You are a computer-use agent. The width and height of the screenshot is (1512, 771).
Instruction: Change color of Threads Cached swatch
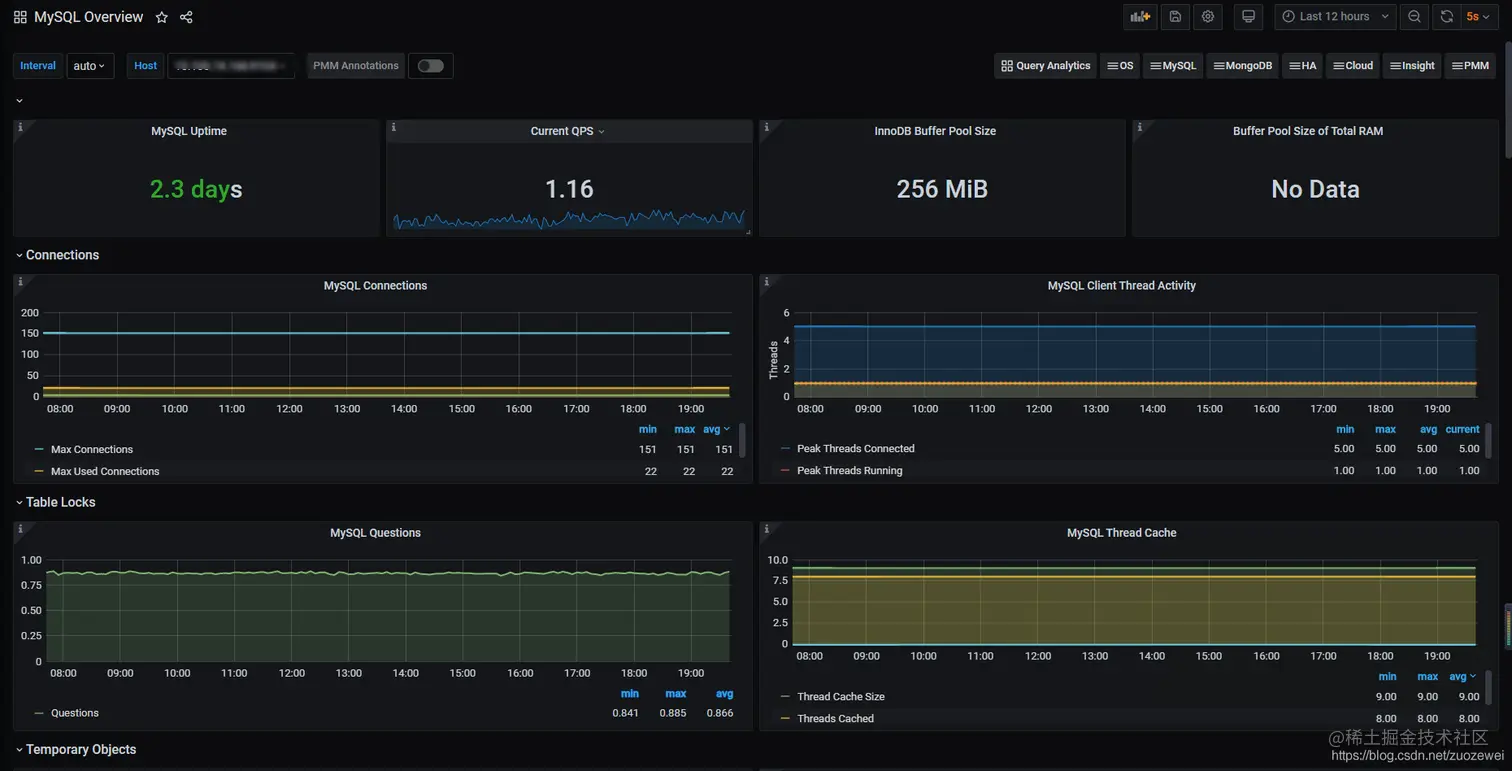point(785,719)
